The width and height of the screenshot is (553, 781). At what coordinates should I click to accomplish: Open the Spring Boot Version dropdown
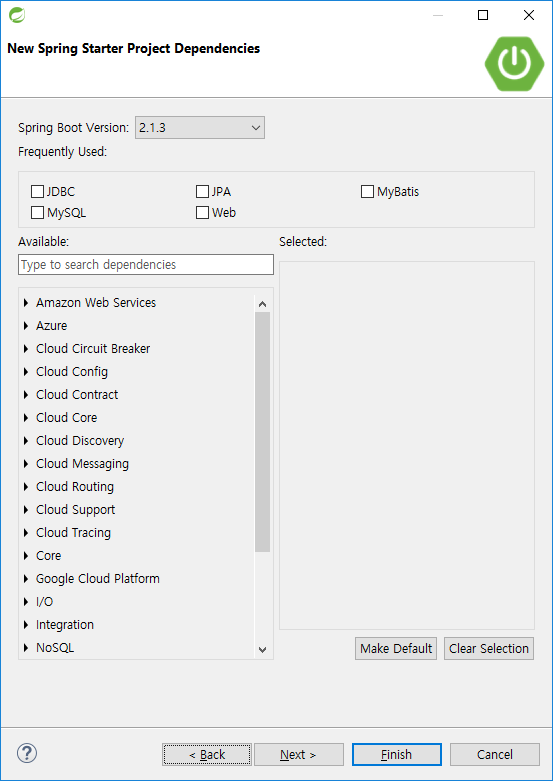(x=200, y=128)
